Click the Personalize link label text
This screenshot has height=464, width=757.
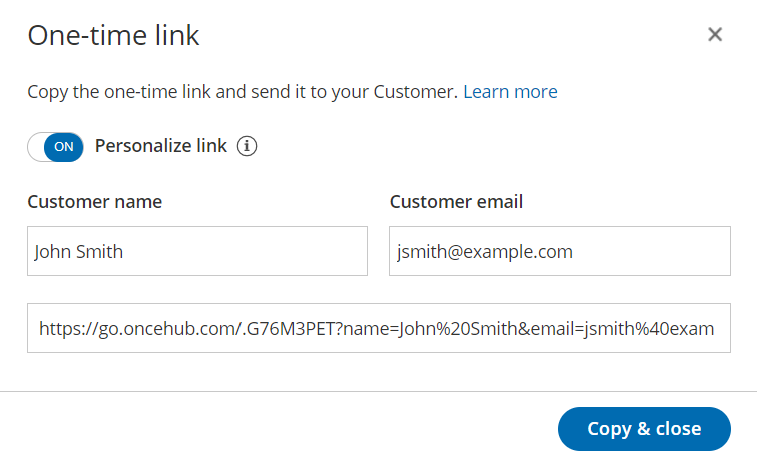(x=161, y=146)
